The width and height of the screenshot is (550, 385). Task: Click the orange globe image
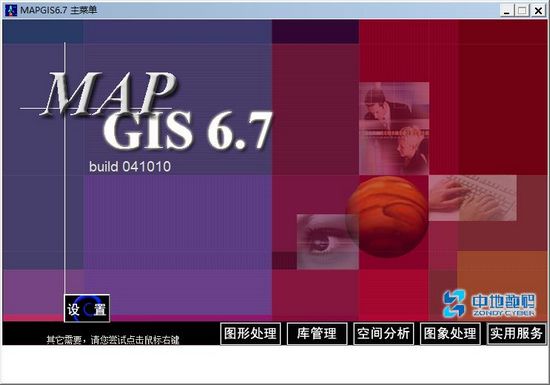(387, 216)
